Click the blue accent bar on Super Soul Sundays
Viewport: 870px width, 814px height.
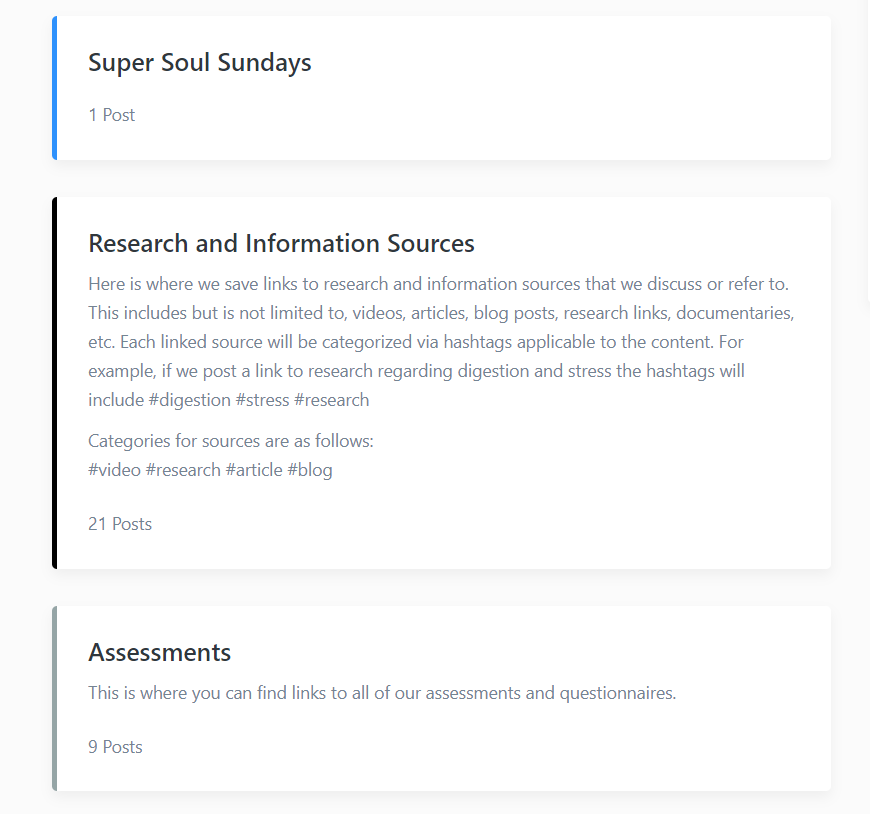click(x=55, y=88)
